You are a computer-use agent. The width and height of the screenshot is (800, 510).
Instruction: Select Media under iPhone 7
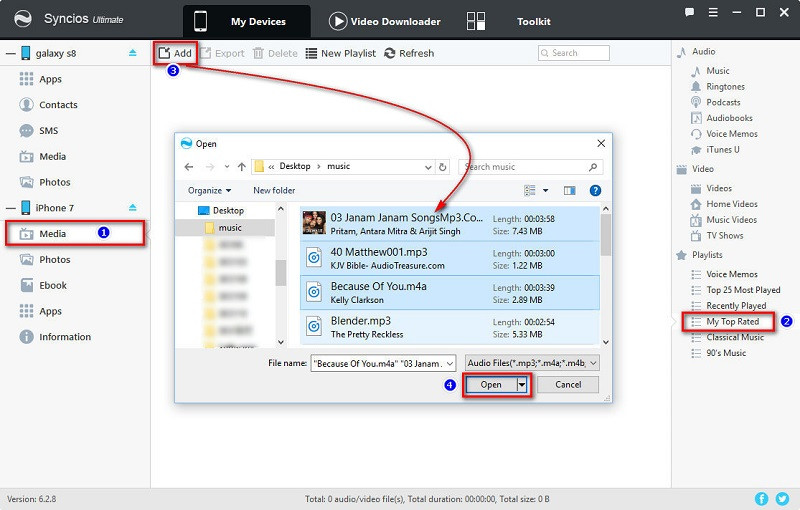tap(75, 234)
